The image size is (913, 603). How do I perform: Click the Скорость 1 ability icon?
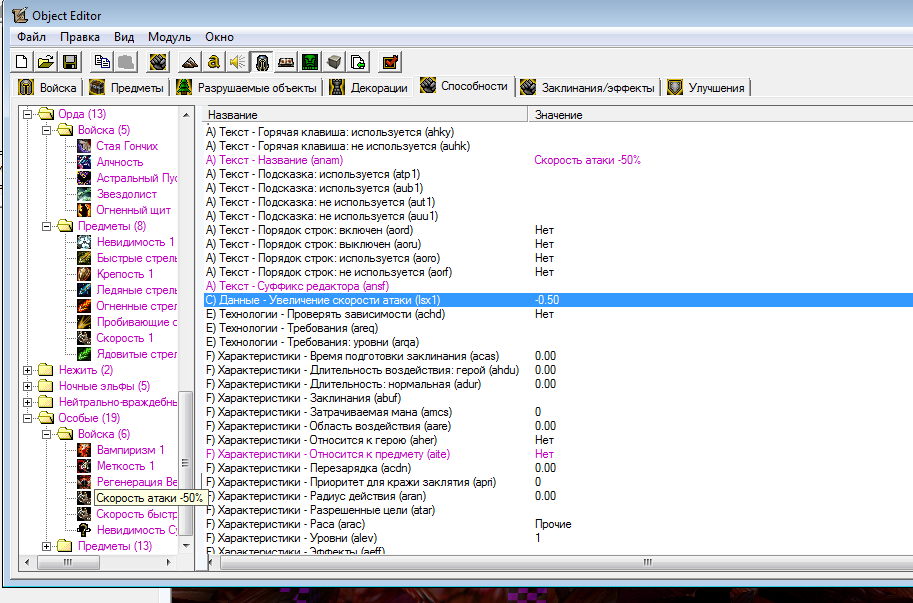coord(84,338)
